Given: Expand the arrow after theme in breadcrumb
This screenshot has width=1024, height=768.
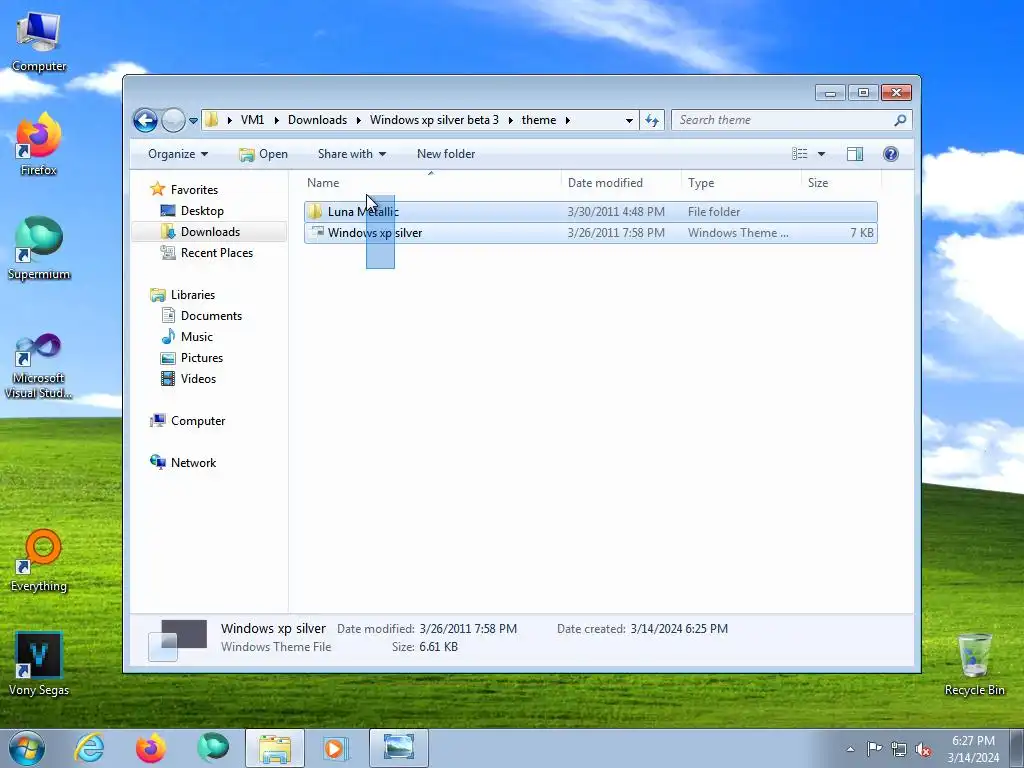Looking at the screenshot, I should click(x=568, y=120).
